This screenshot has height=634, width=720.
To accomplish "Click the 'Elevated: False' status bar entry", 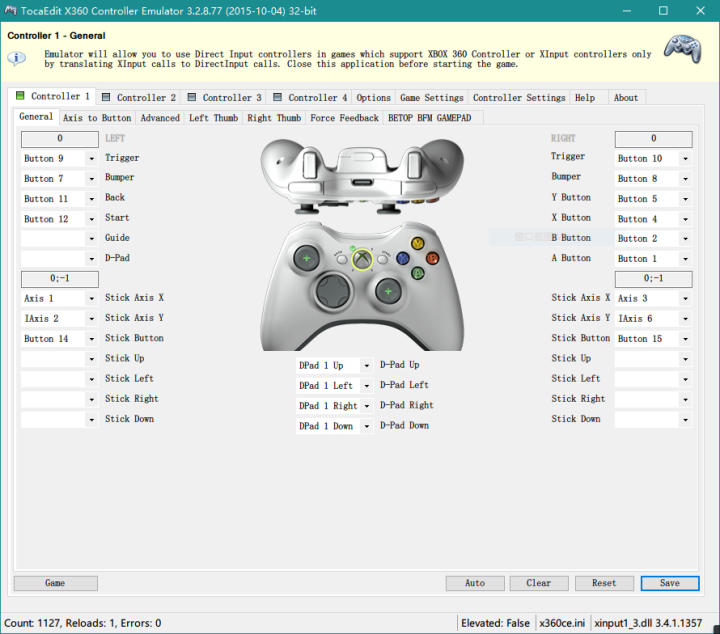I will [495, 623].
